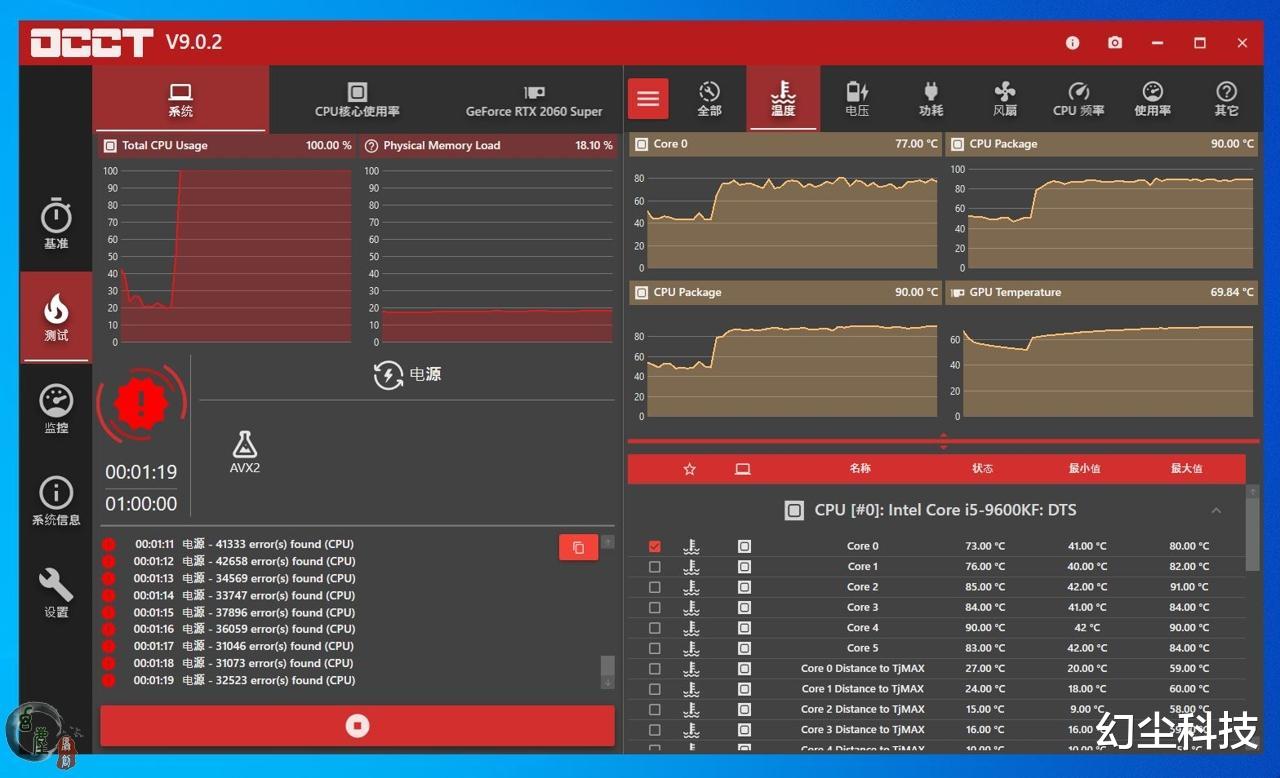Click the star favorites column header

pyautogui.click(x=689, y=468)
